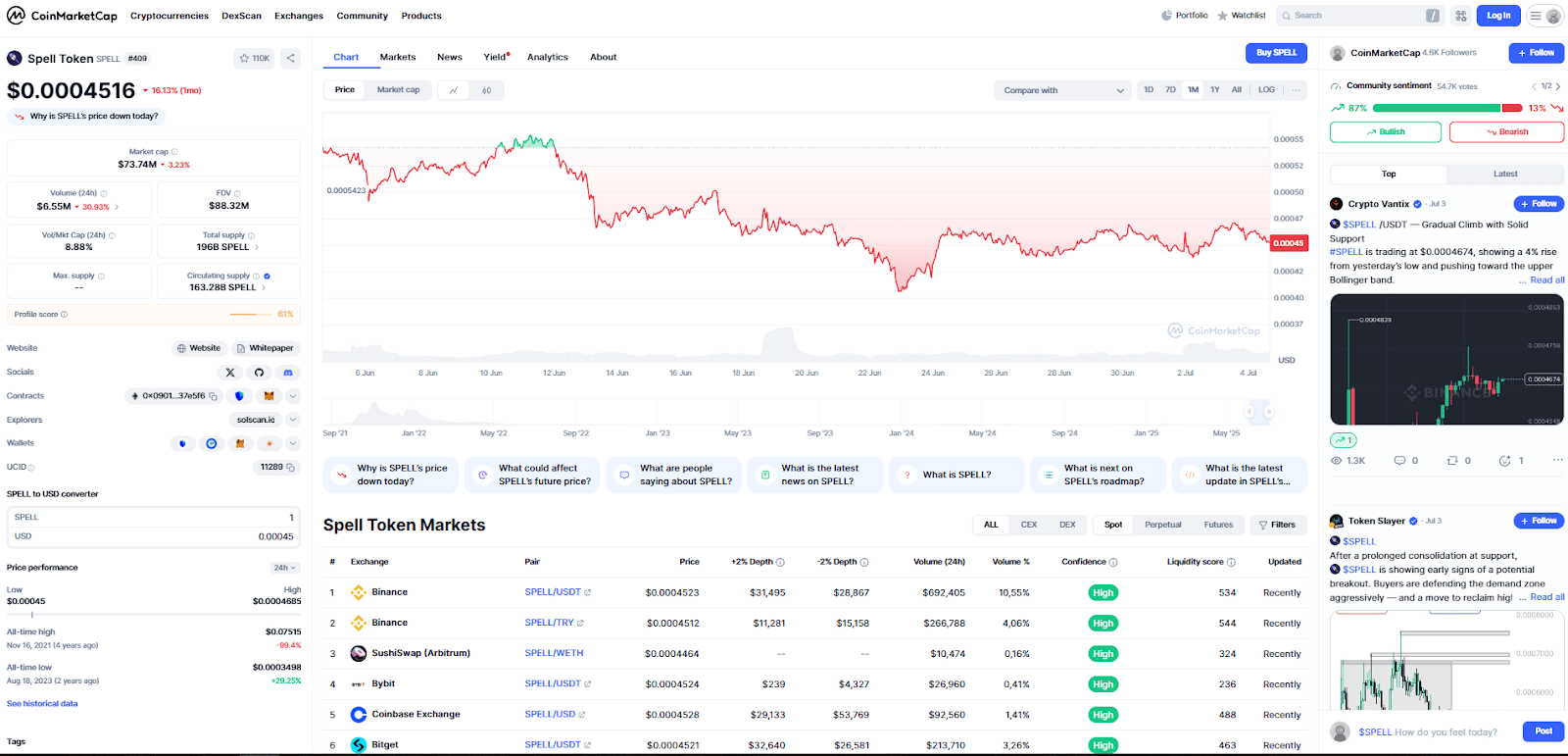Open more options on Crypto Vantix post

[1557, 461]
